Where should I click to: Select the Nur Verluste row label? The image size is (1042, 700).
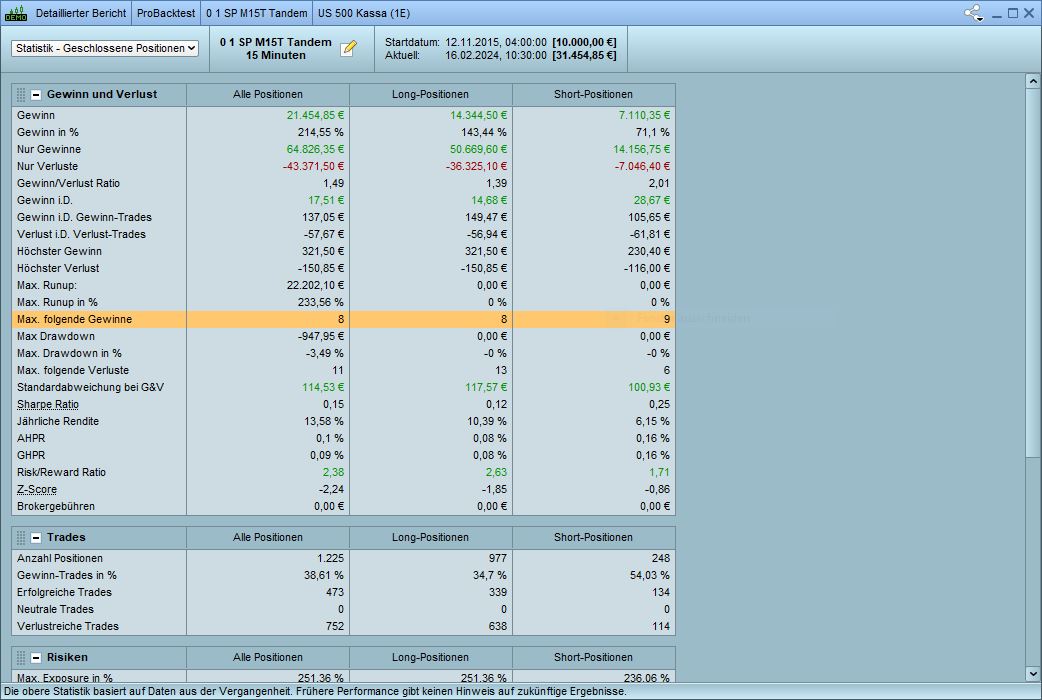click(x=47, y=166)
